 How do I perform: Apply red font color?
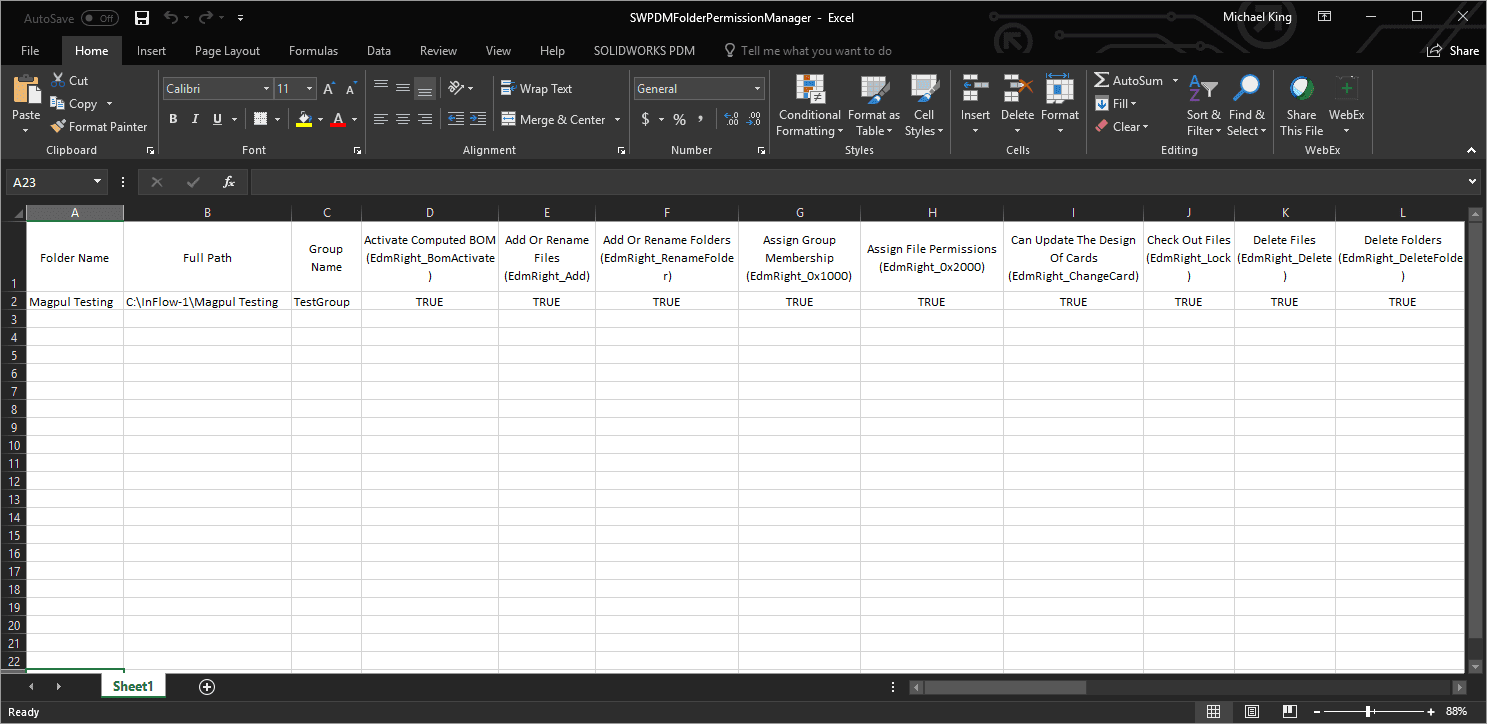338,119
